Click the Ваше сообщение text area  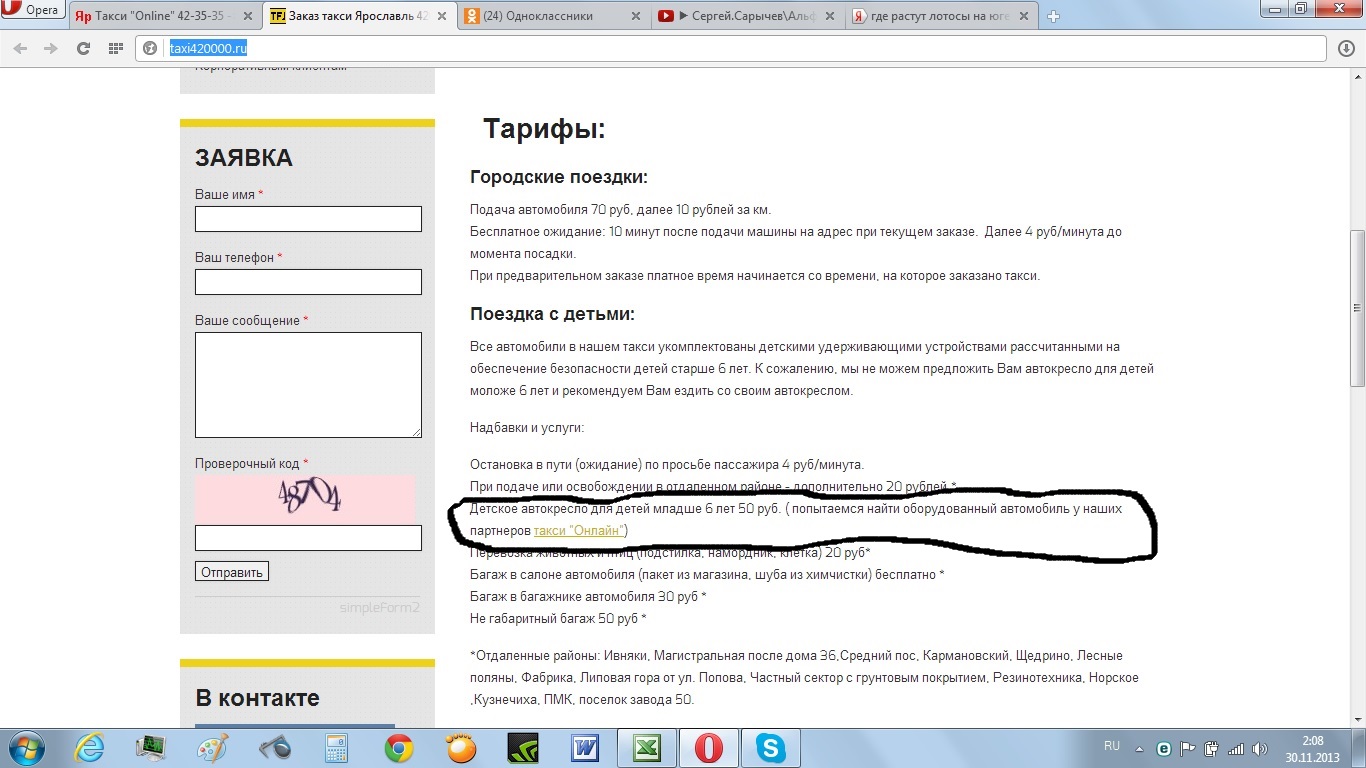coord(308,385)
